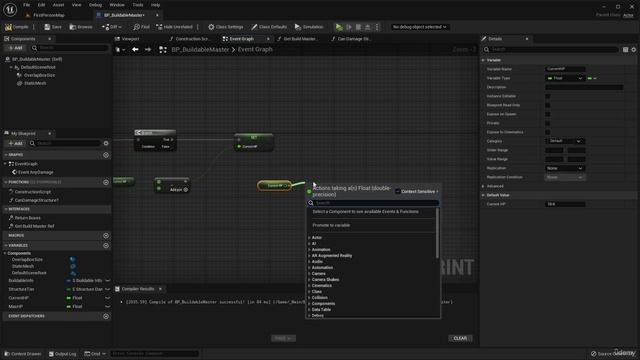Viewport: 640px width, 360px height.
Task: Click the Compile toolbar icon
Action: tap(17, 27)
